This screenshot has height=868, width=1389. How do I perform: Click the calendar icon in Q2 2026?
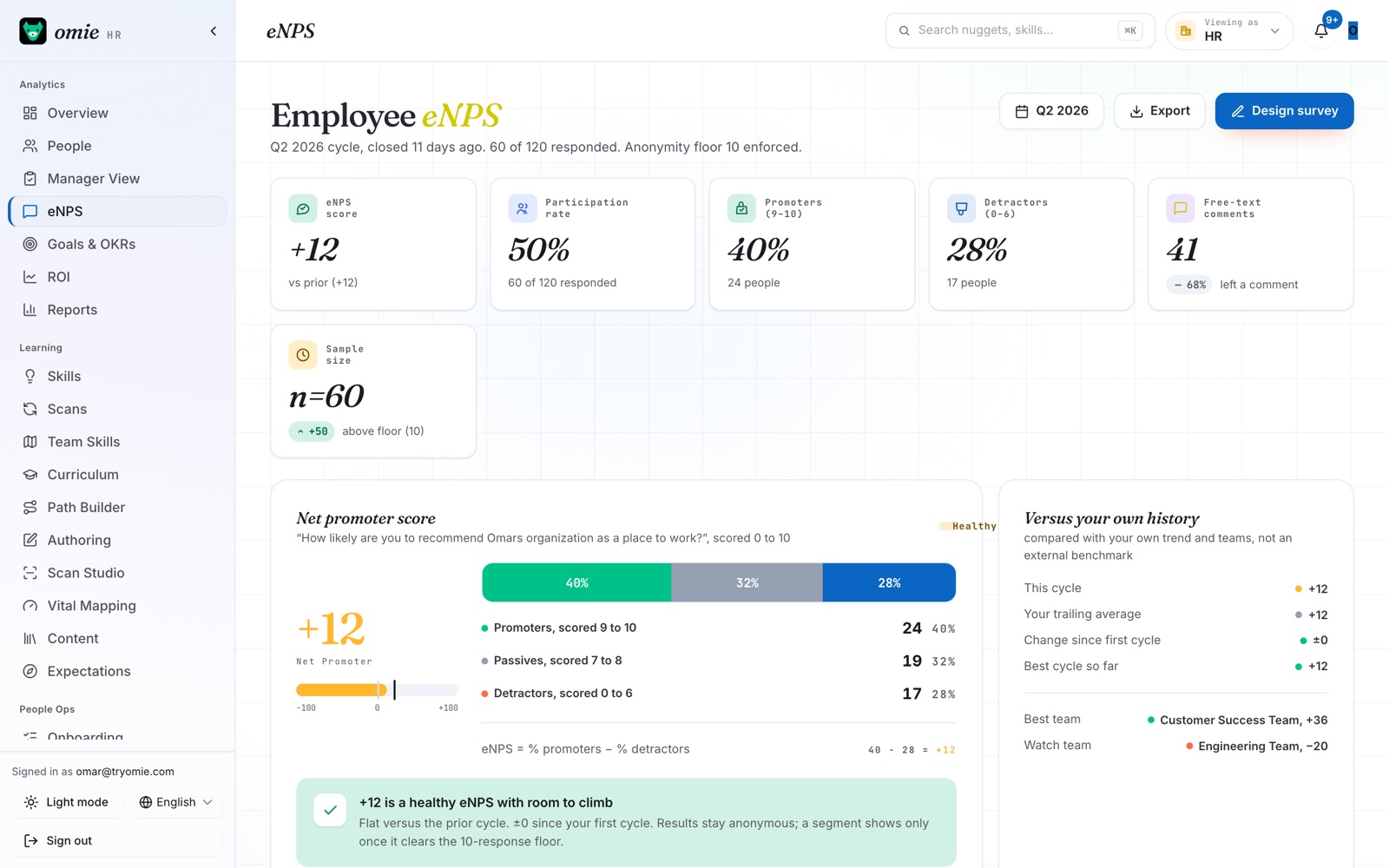[1022, 111]
